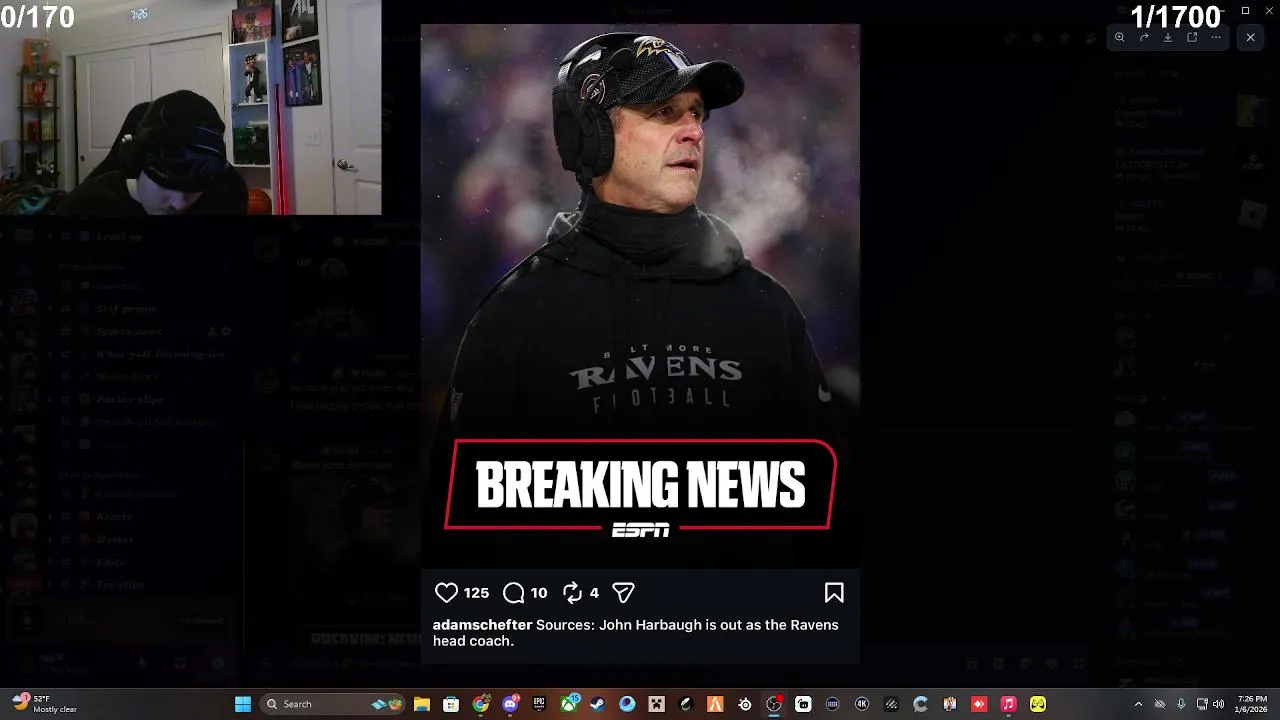1280x720 pixels.
Task: Open Steam from the taskbar
Action: pyautogui.click(x=598, y=704)
